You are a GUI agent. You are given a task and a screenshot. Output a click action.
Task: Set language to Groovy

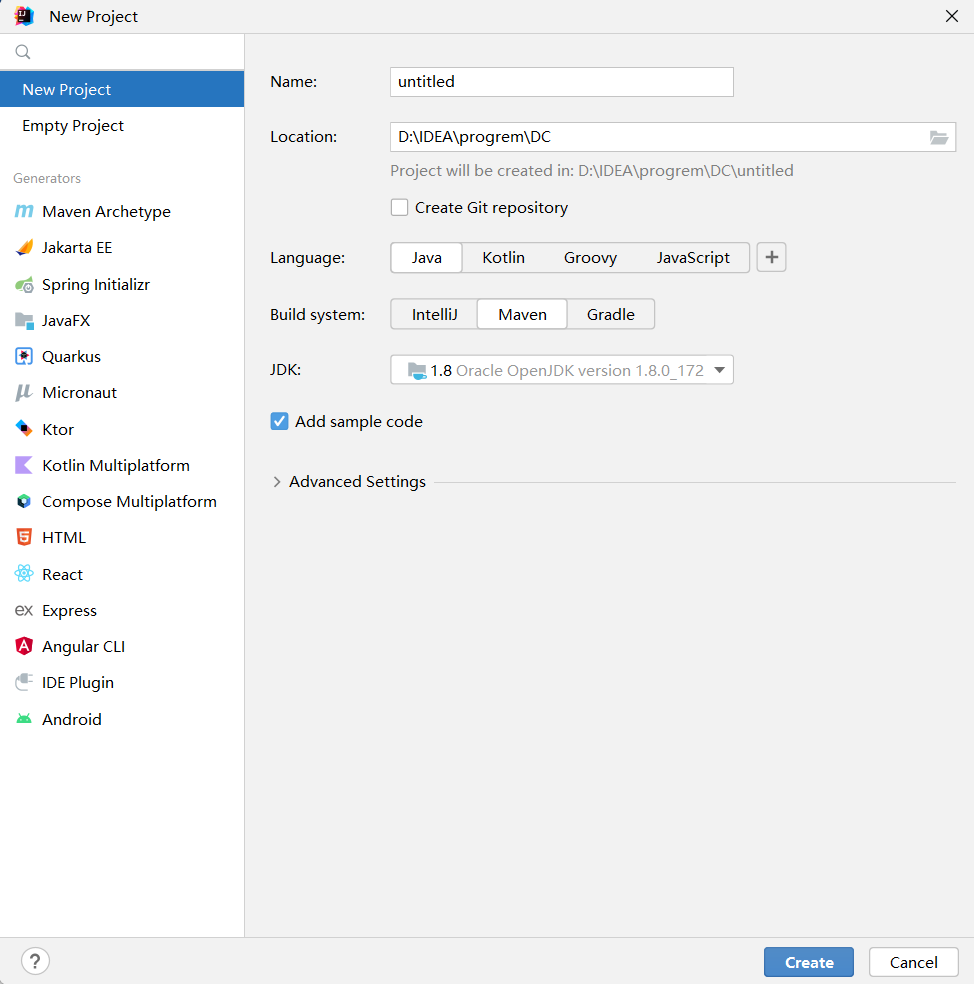click(590, 258)
